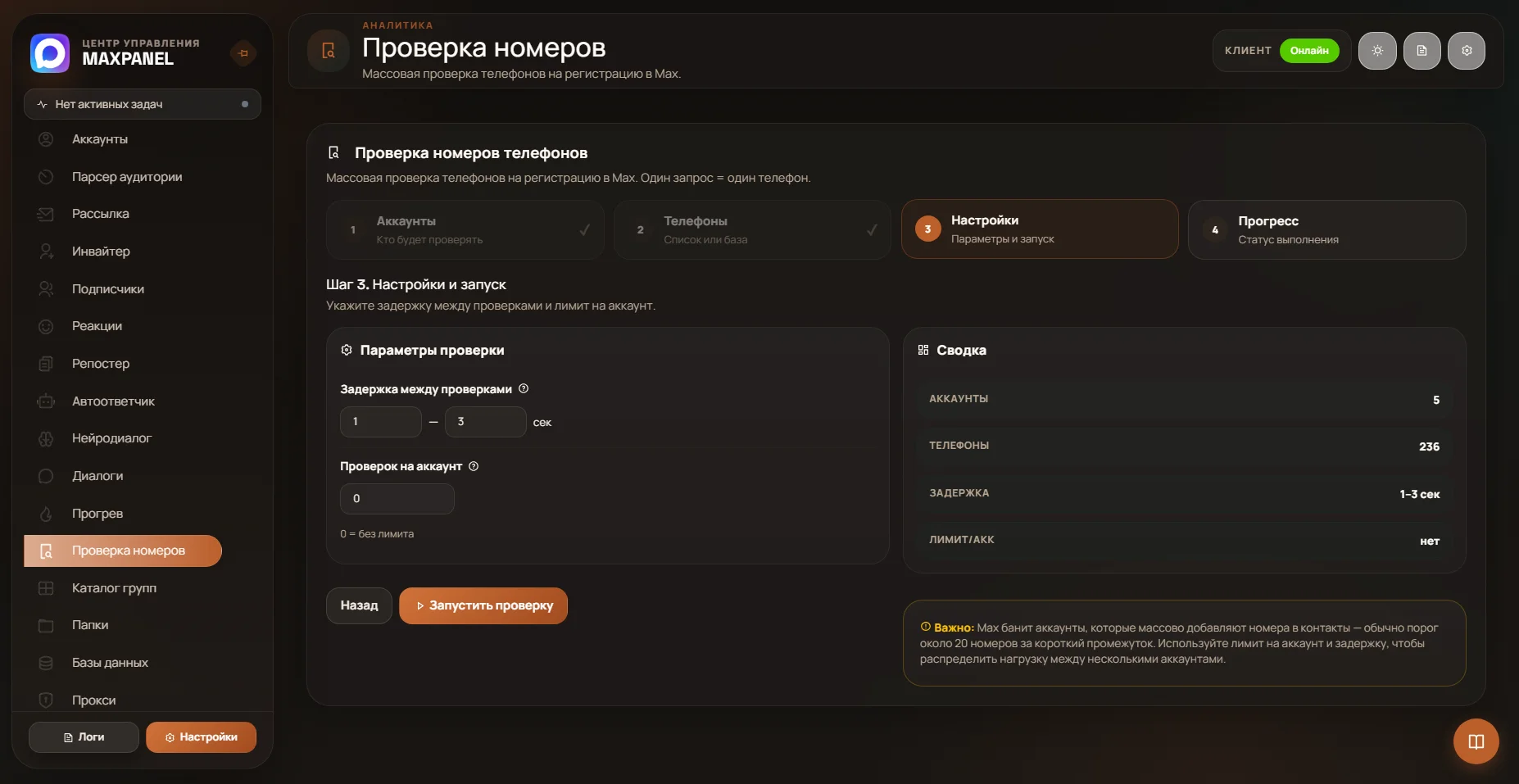The width and height of the screenshot is (1519, 784).
Task: Click the ЗАДЕРЖКА value 1–3 сек
Action: coord(1419,494)
